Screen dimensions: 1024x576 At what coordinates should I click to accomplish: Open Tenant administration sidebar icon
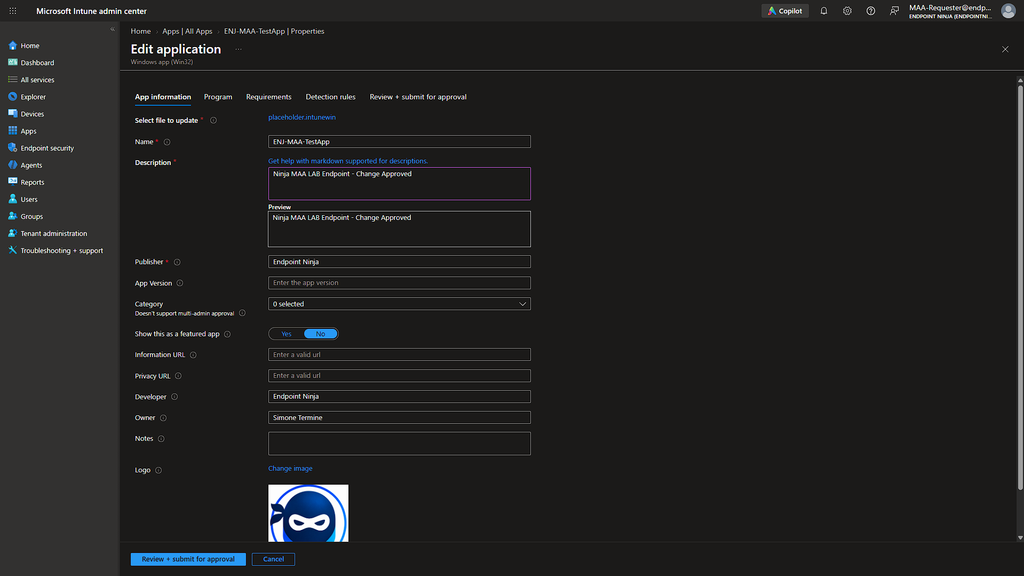tap(12, 233)
